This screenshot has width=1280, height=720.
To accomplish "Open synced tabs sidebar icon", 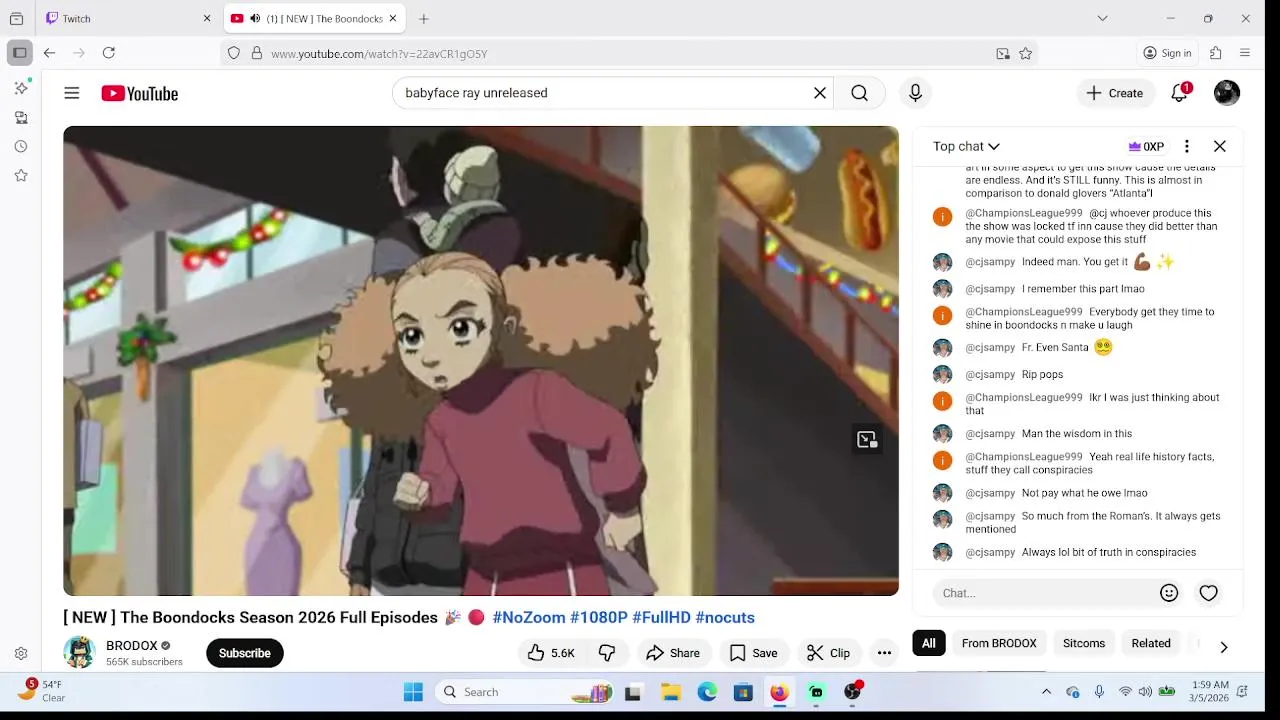I will coord(21,117).
